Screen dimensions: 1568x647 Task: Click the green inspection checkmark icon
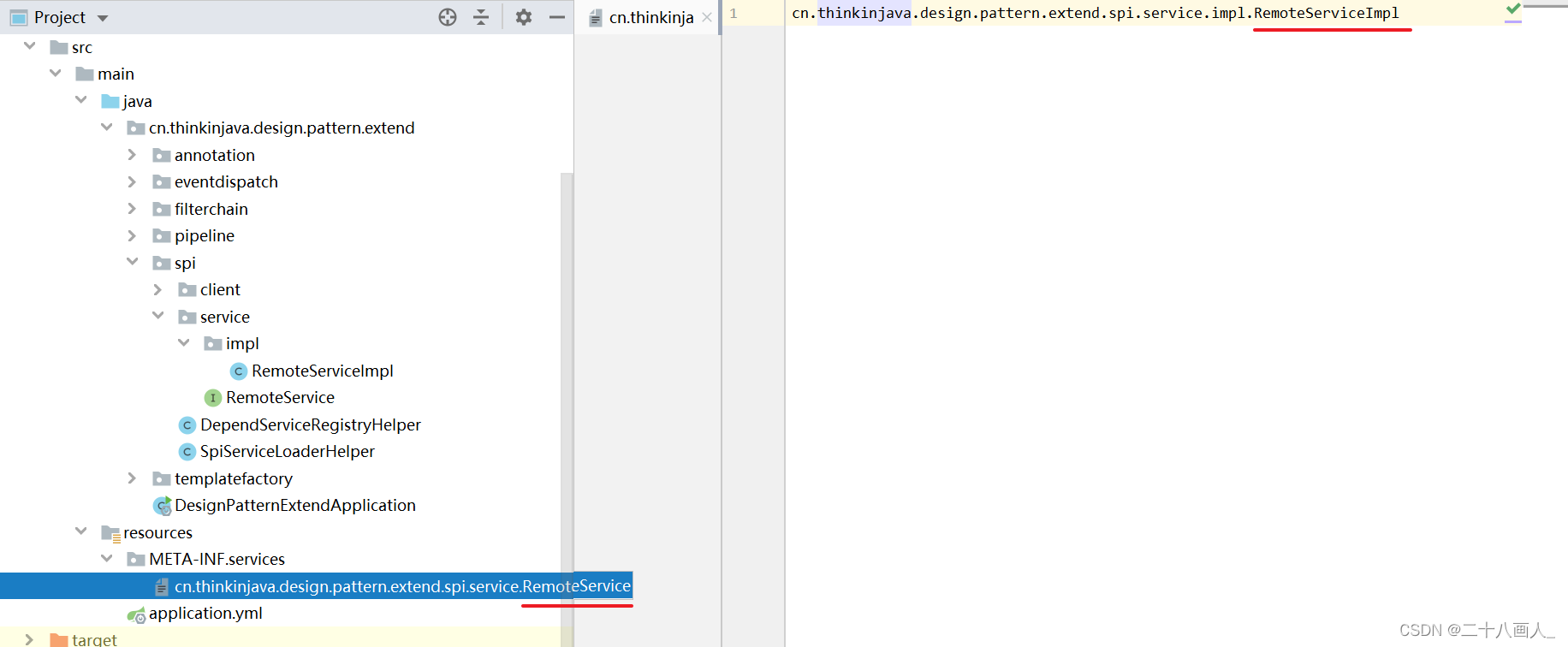[x=1513, y=9]
